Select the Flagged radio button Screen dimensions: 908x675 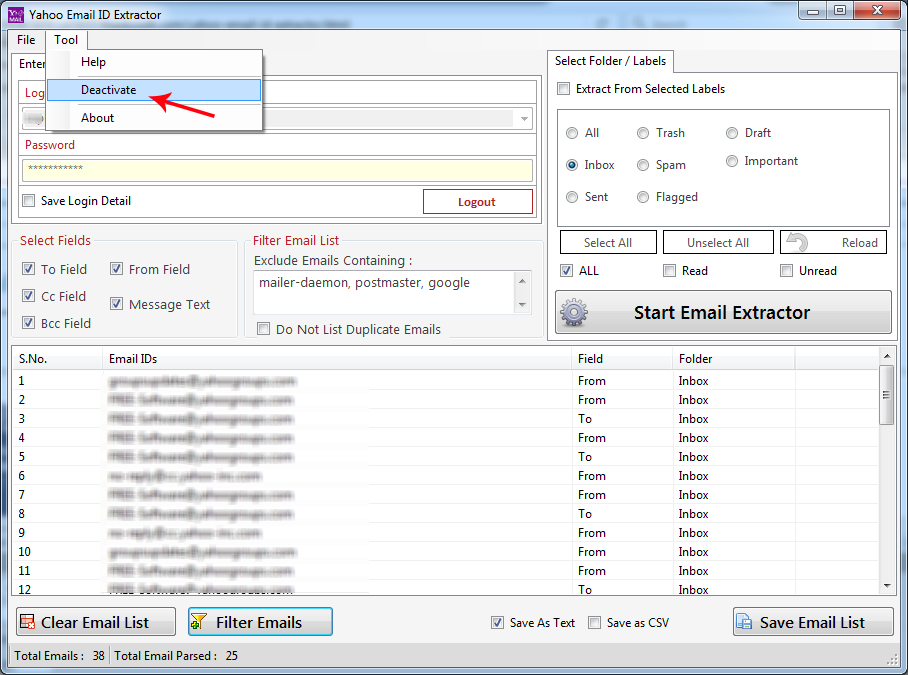643,197
